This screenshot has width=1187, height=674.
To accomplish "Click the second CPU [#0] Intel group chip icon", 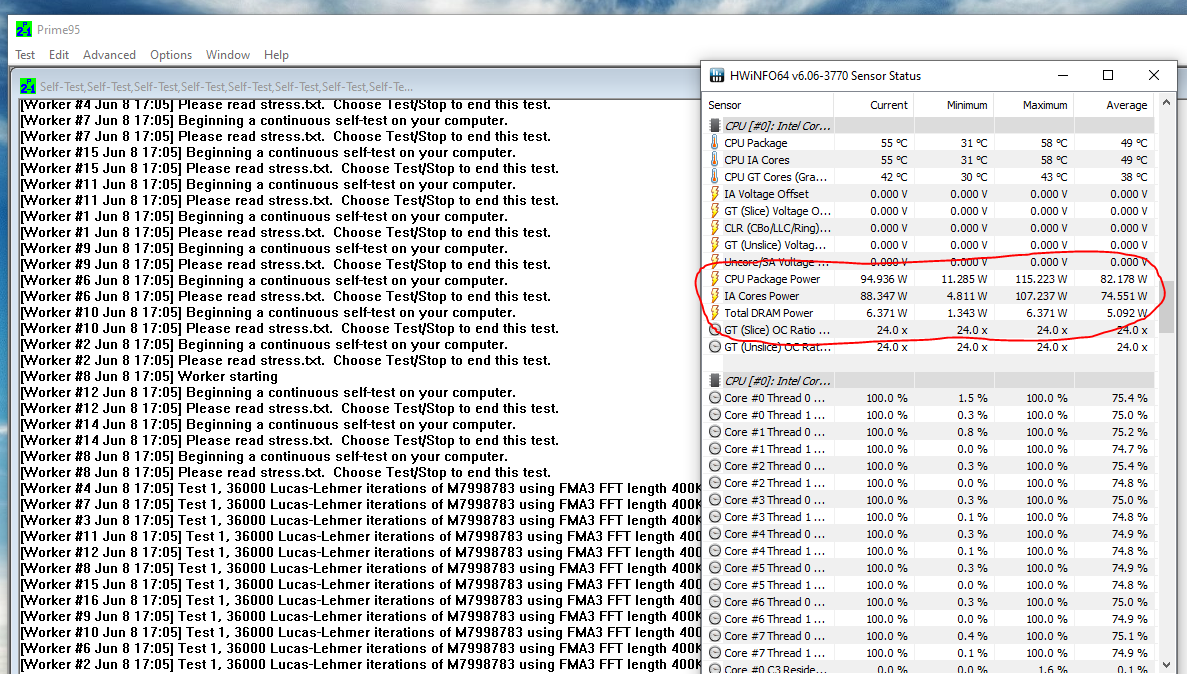I will pyautogui.click(x=714, y=381).
